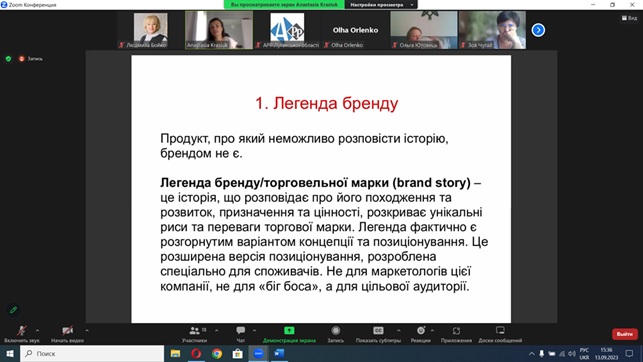Open Настройки просмотра view options dropdown
The image size is (643, 362).
(x=381, y=5)
